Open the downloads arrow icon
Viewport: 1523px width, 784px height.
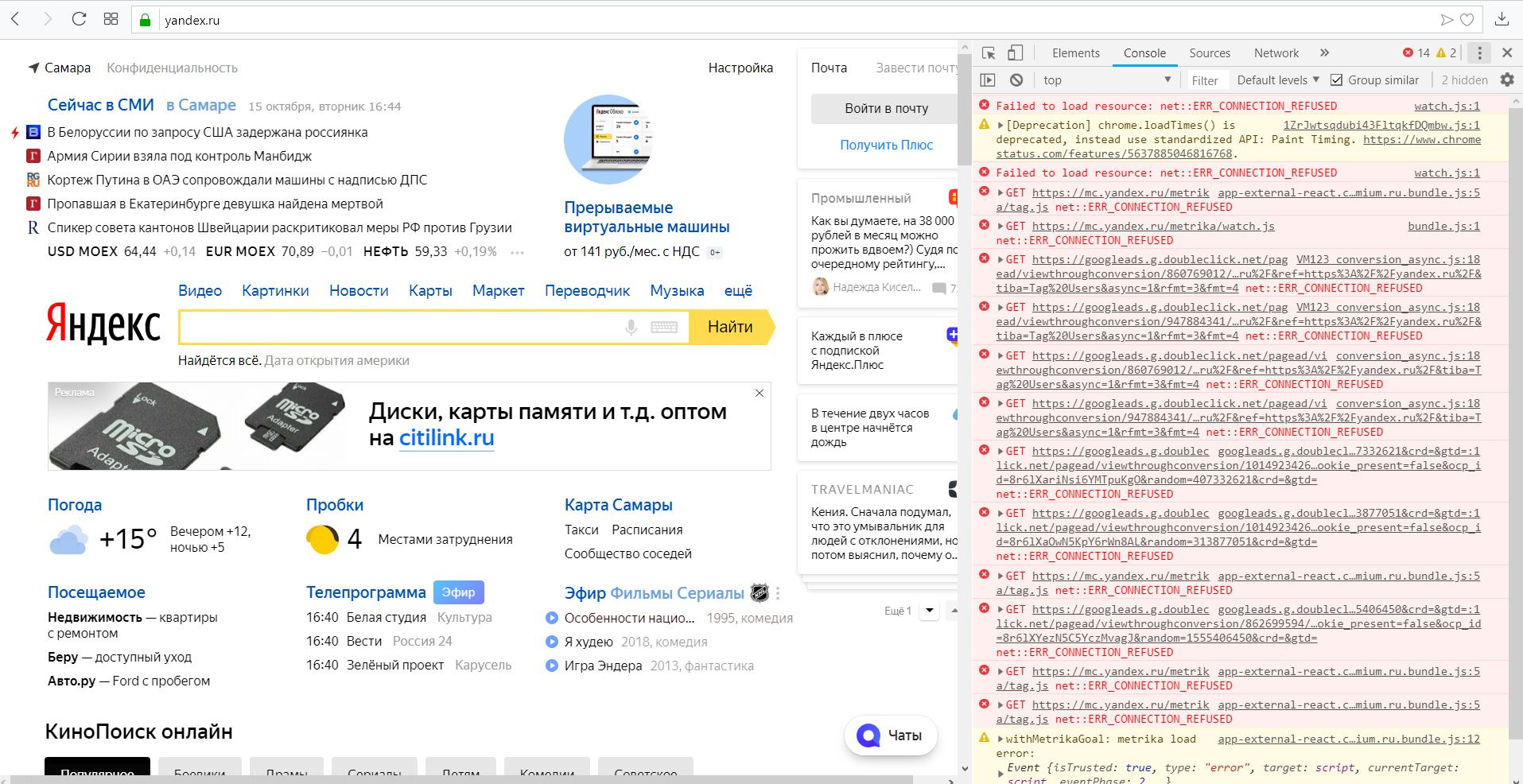click(x=1502, y=19)
